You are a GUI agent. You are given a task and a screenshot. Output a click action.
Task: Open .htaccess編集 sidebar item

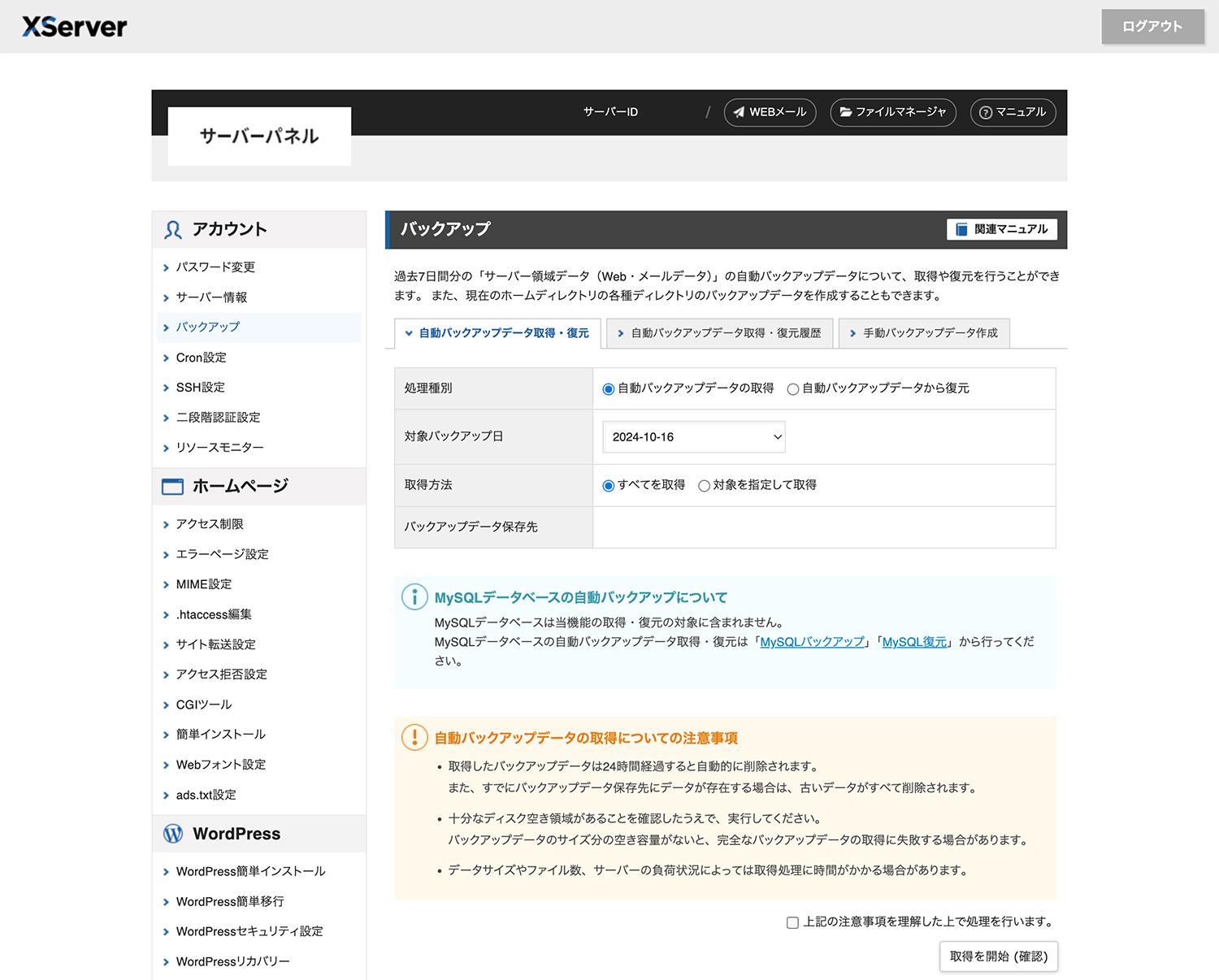click(x=214, y=614)
